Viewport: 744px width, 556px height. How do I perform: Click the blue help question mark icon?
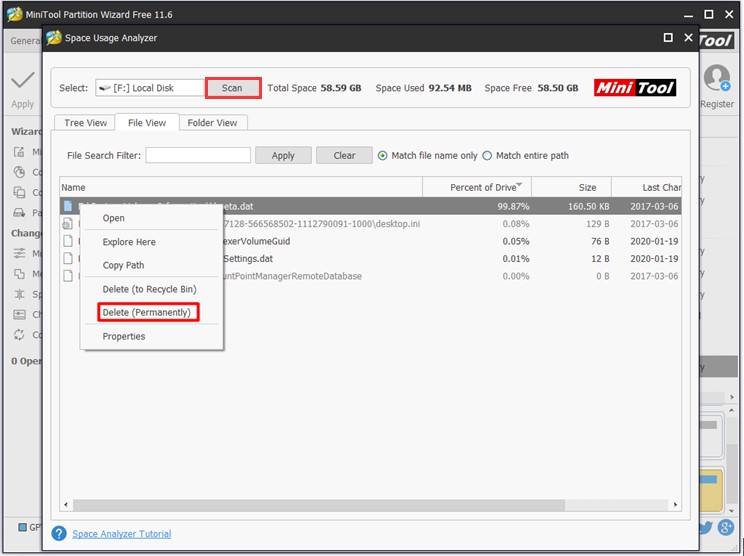pyautogui.click(x=59, y=534)
